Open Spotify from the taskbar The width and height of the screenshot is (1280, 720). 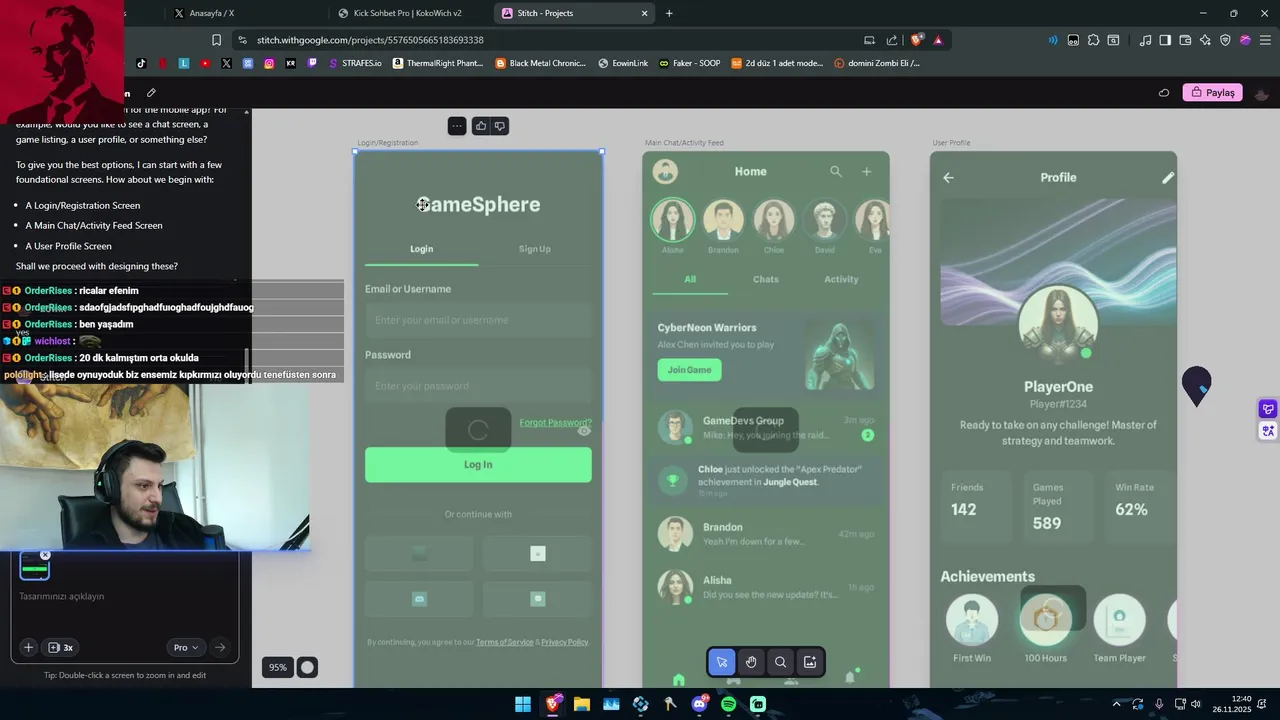(x=729, y=704)
